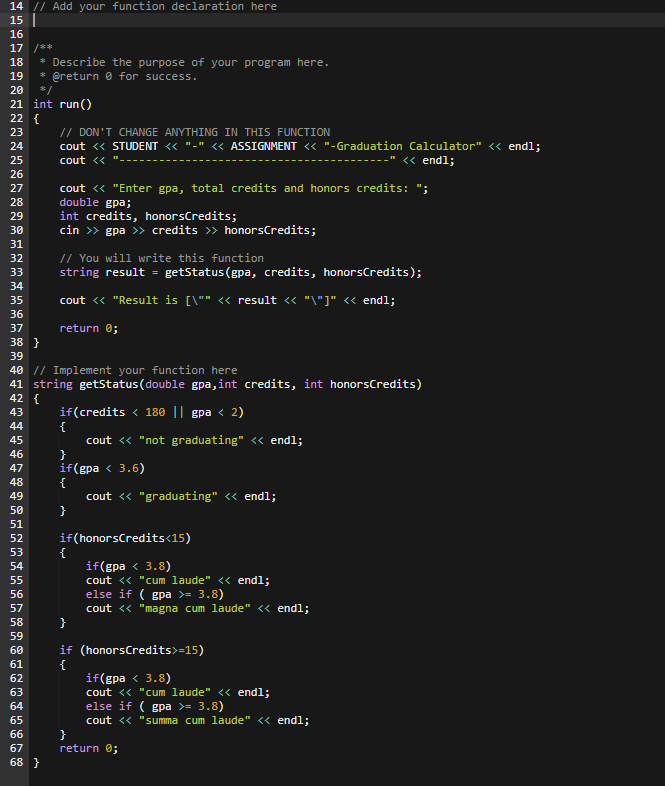Click the 'if(honorsCredits<15)' condition
This screenshot has height=786, width=665.
(x=125, y=538)
